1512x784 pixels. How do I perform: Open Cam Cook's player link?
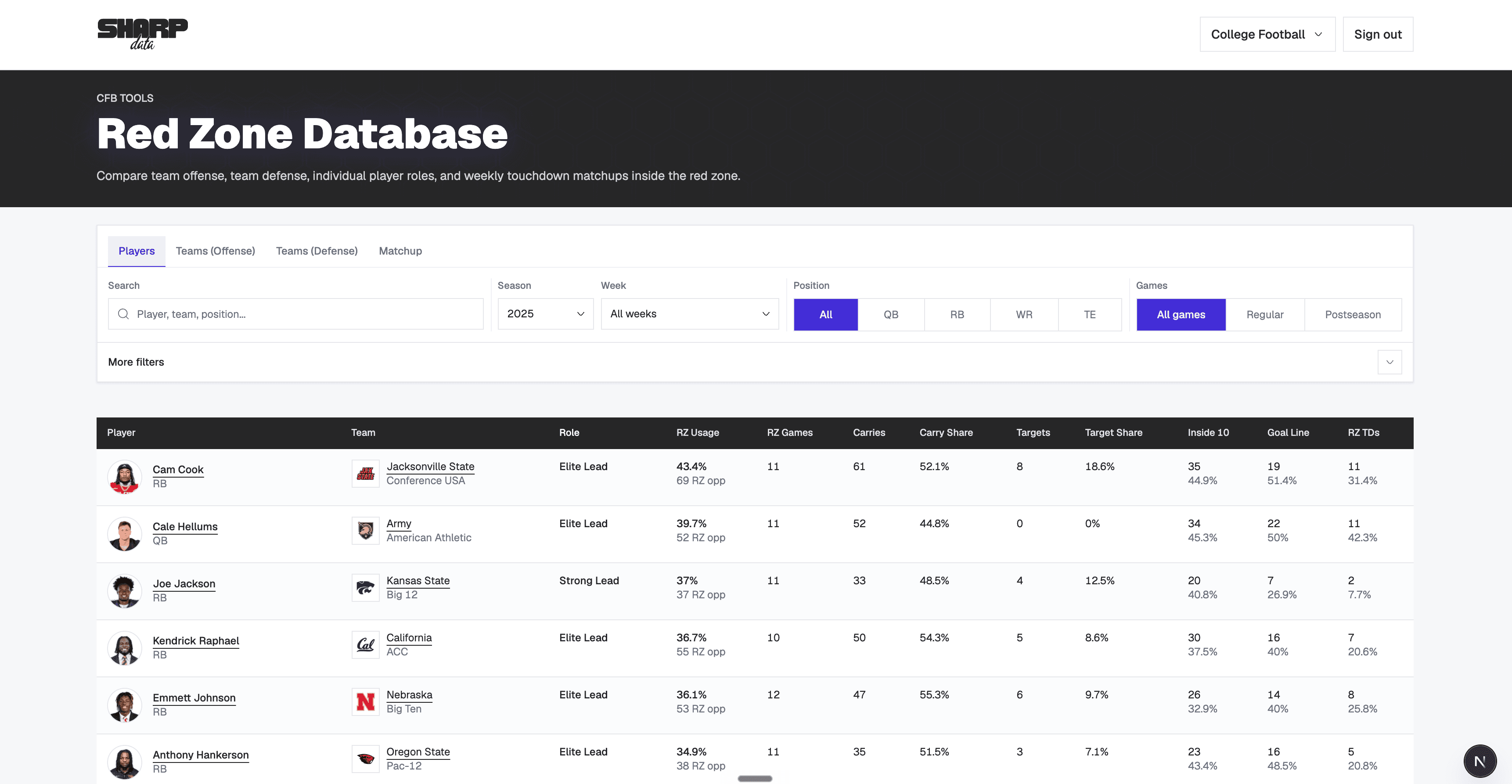pos(178,469)
